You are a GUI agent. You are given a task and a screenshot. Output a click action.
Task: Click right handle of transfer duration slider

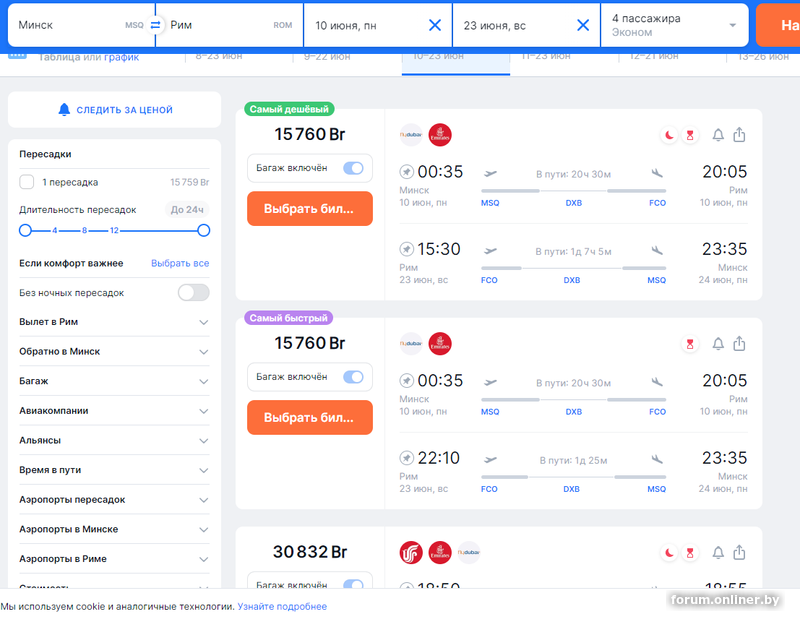(204, 230)
